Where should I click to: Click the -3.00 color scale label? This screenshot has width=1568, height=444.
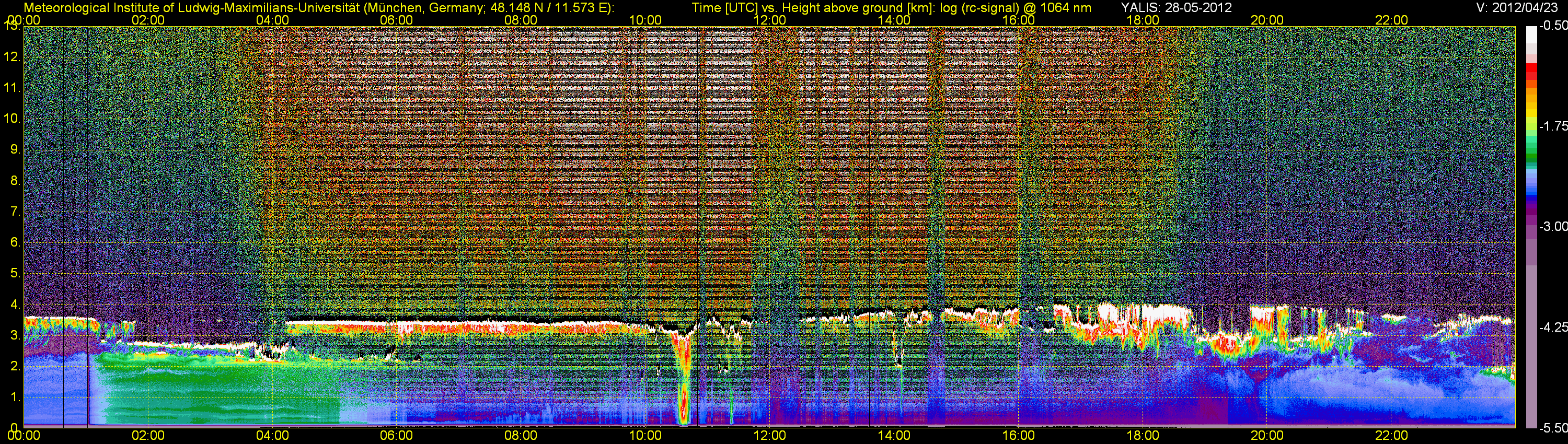tap(1553, 226)
